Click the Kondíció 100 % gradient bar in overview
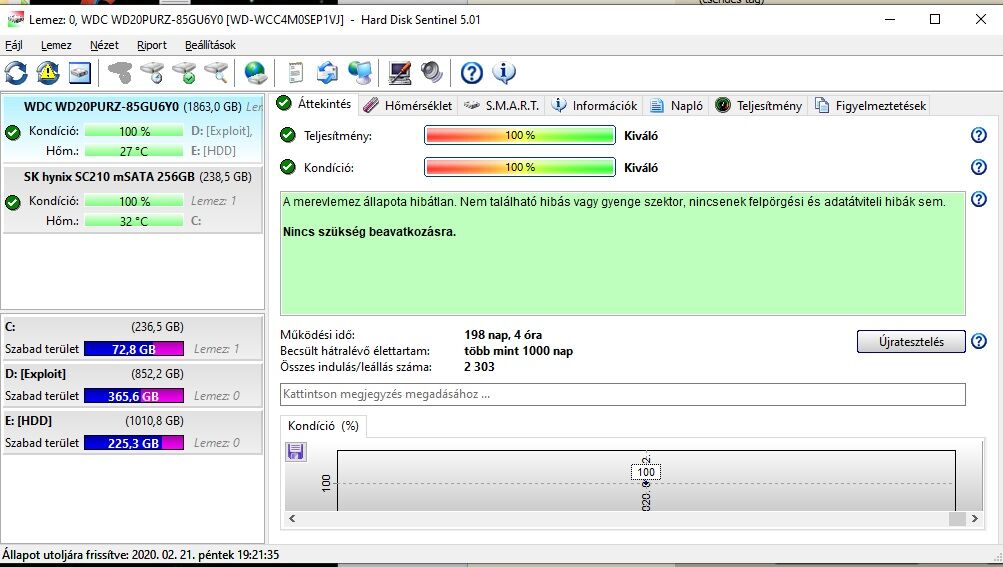1003x567 pixels. (519, 167)
